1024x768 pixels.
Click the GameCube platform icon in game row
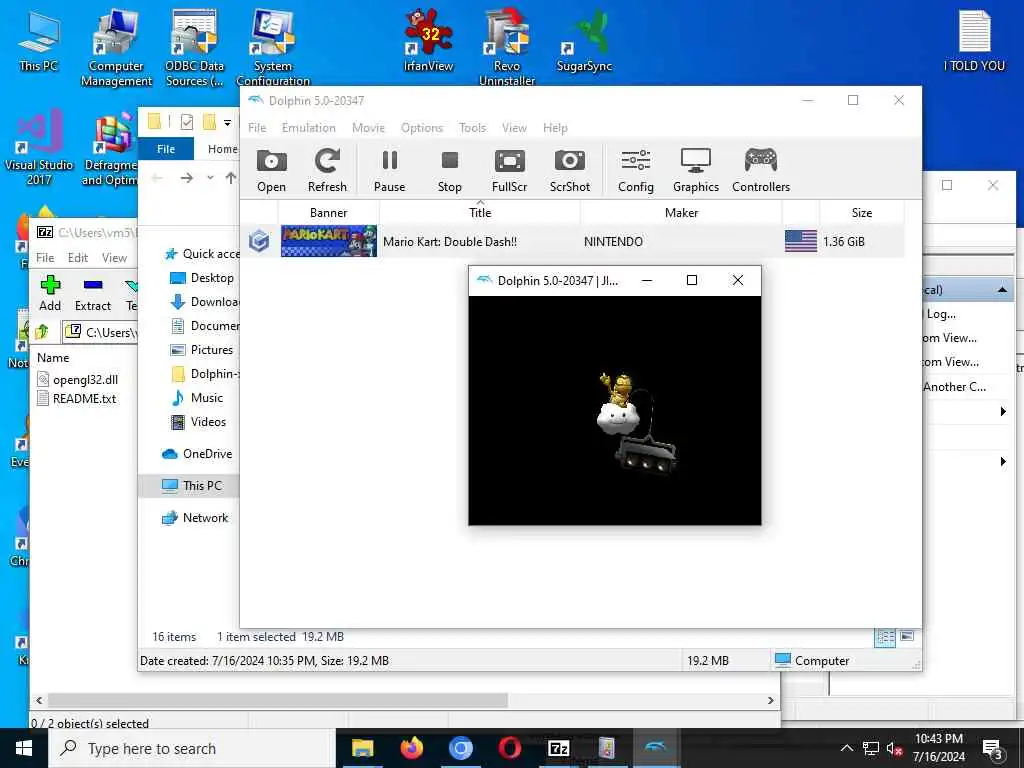point(259,241)
